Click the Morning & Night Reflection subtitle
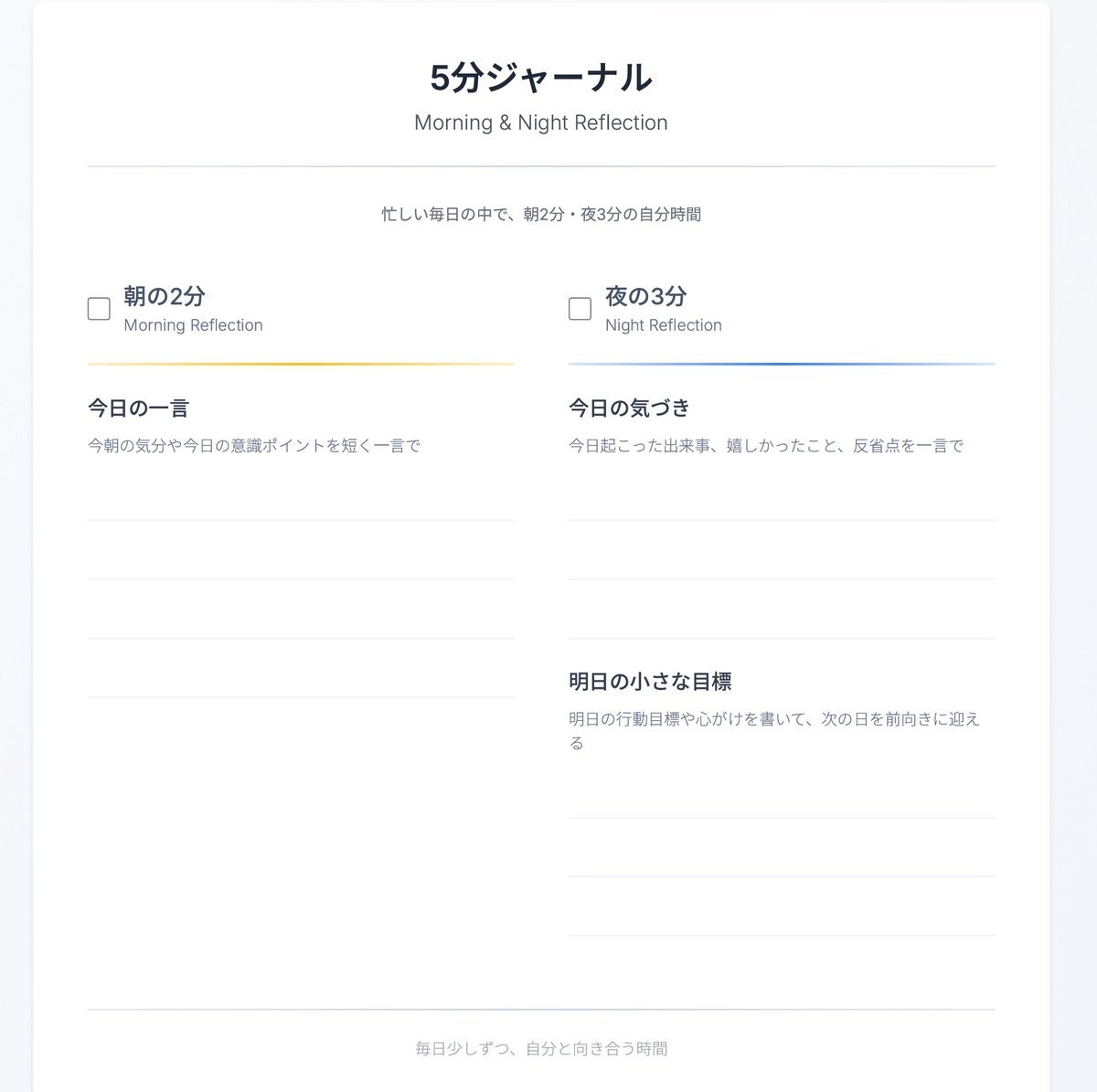 [541, 122]
